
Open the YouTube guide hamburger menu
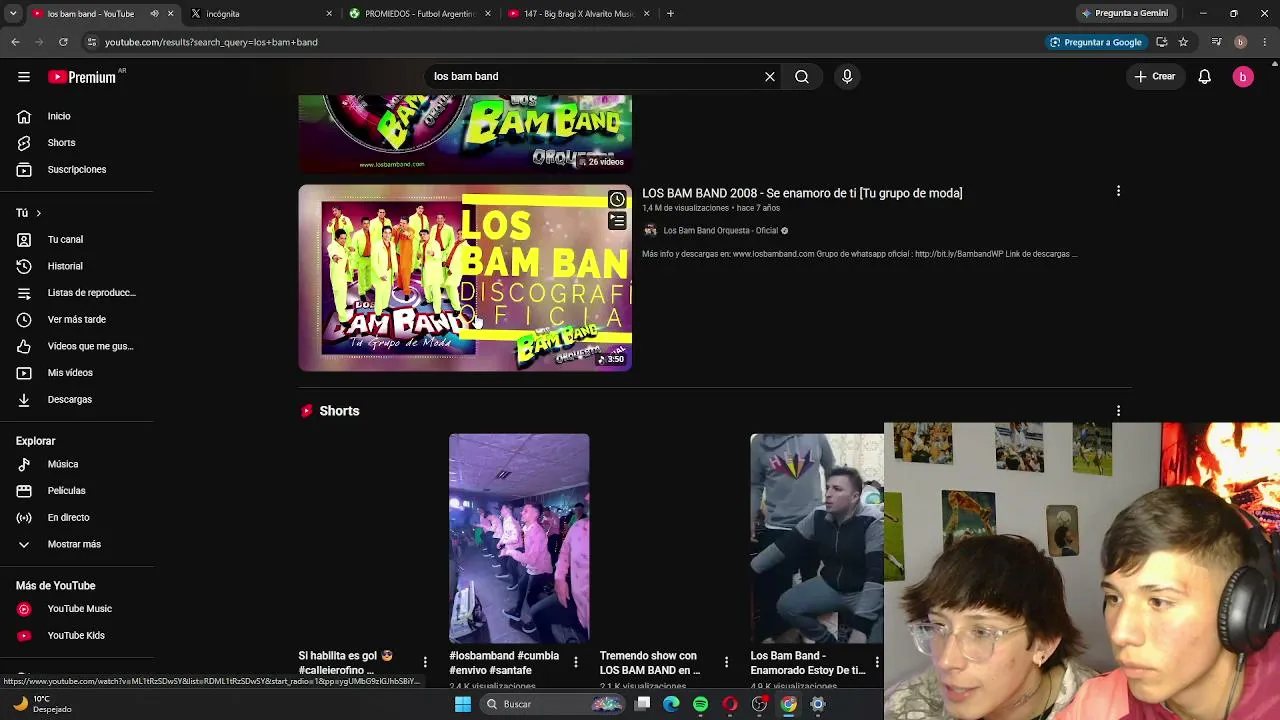24,76
